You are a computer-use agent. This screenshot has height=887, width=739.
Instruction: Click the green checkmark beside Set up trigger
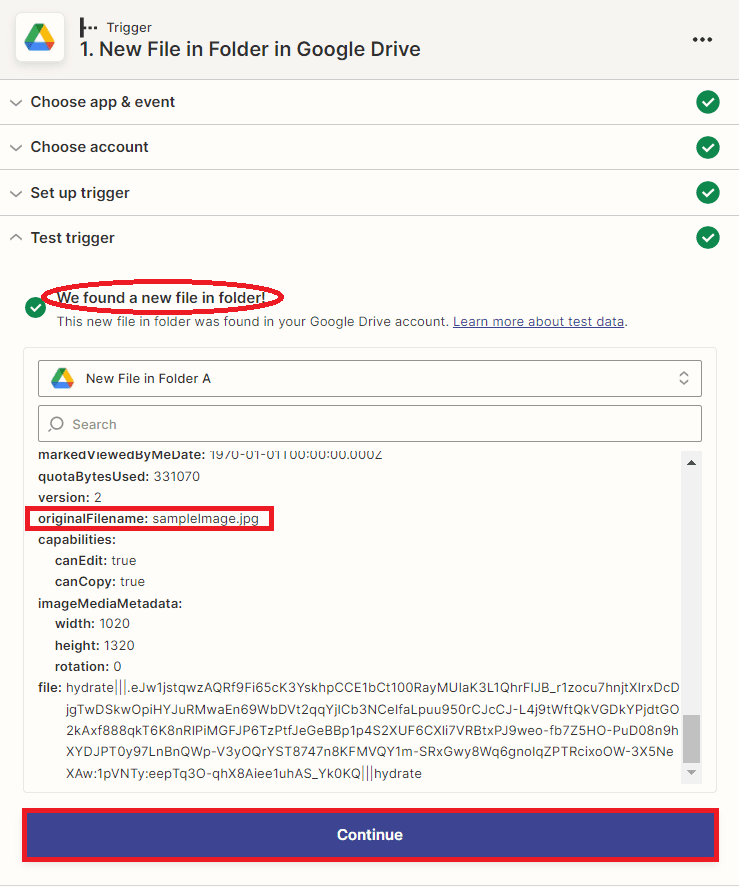(708, 192)
